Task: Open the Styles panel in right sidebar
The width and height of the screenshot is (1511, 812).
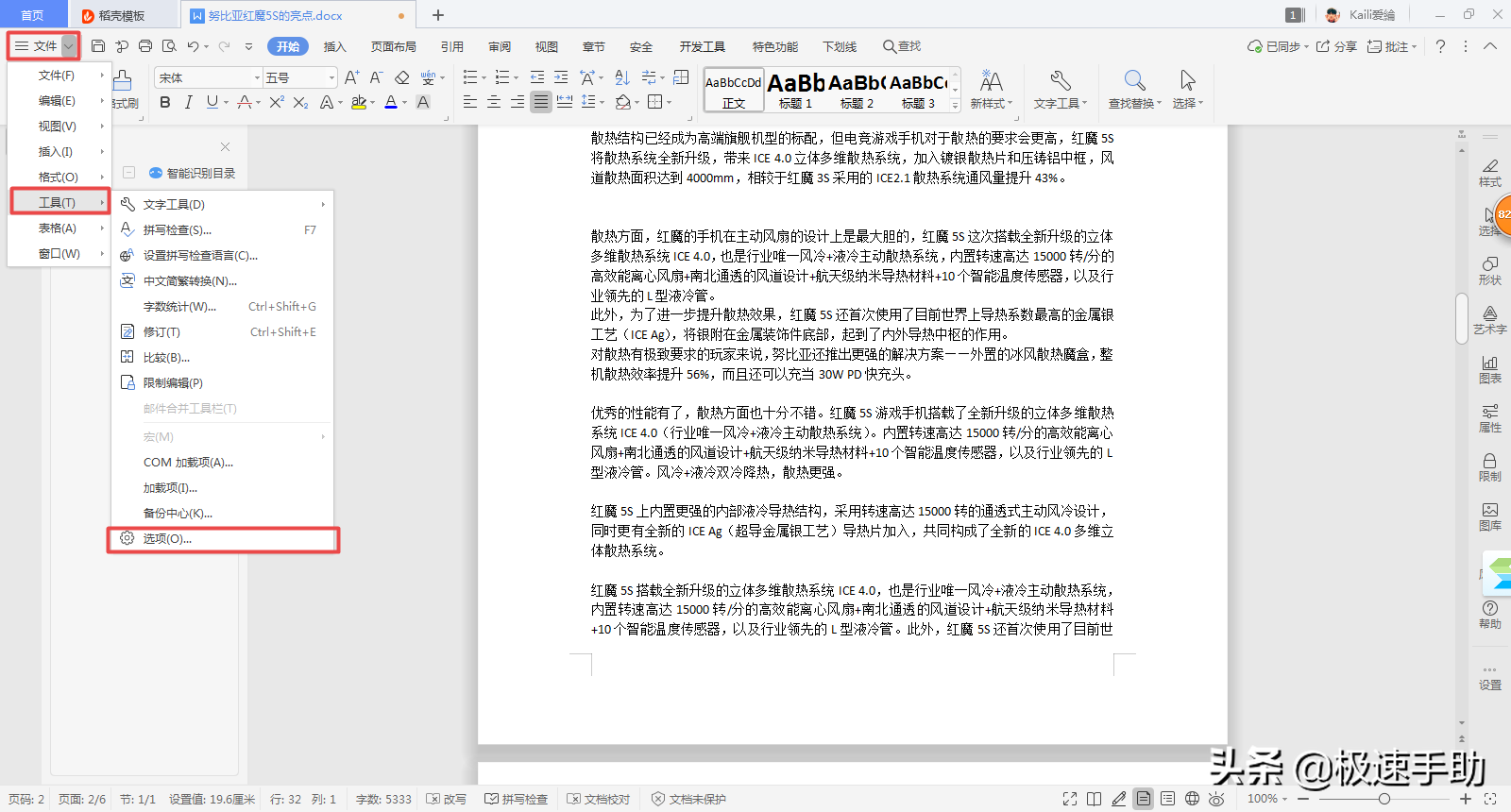Action: (x=1489, y=173)
